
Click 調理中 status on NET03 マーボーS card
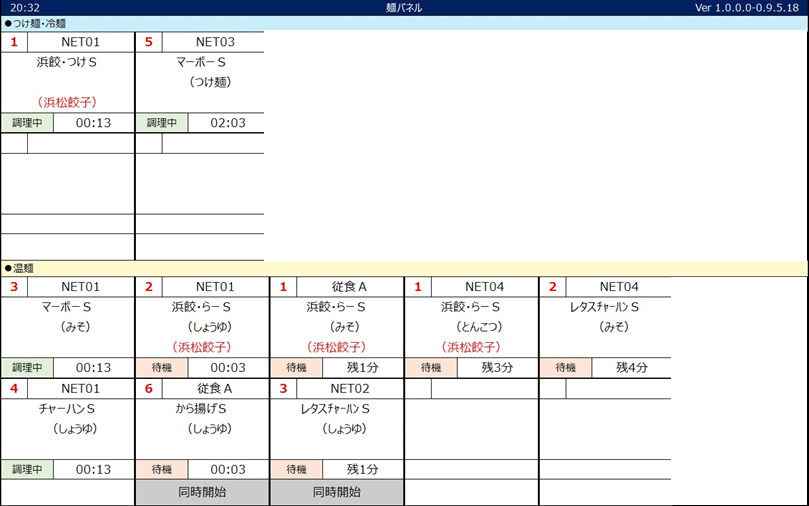[x=161, y=123]
